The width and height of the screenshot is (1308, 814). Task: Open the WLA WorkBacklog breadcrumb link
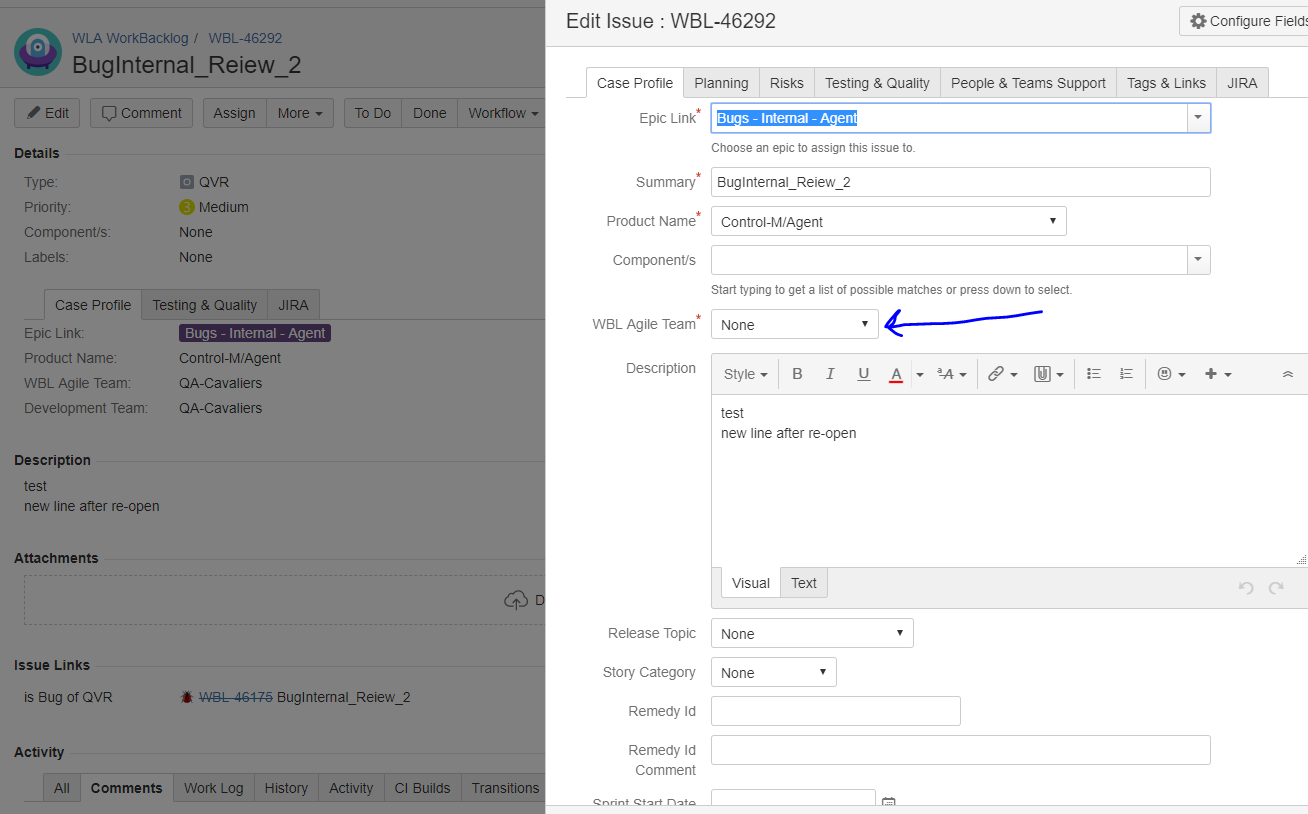(x=130, y=38)
